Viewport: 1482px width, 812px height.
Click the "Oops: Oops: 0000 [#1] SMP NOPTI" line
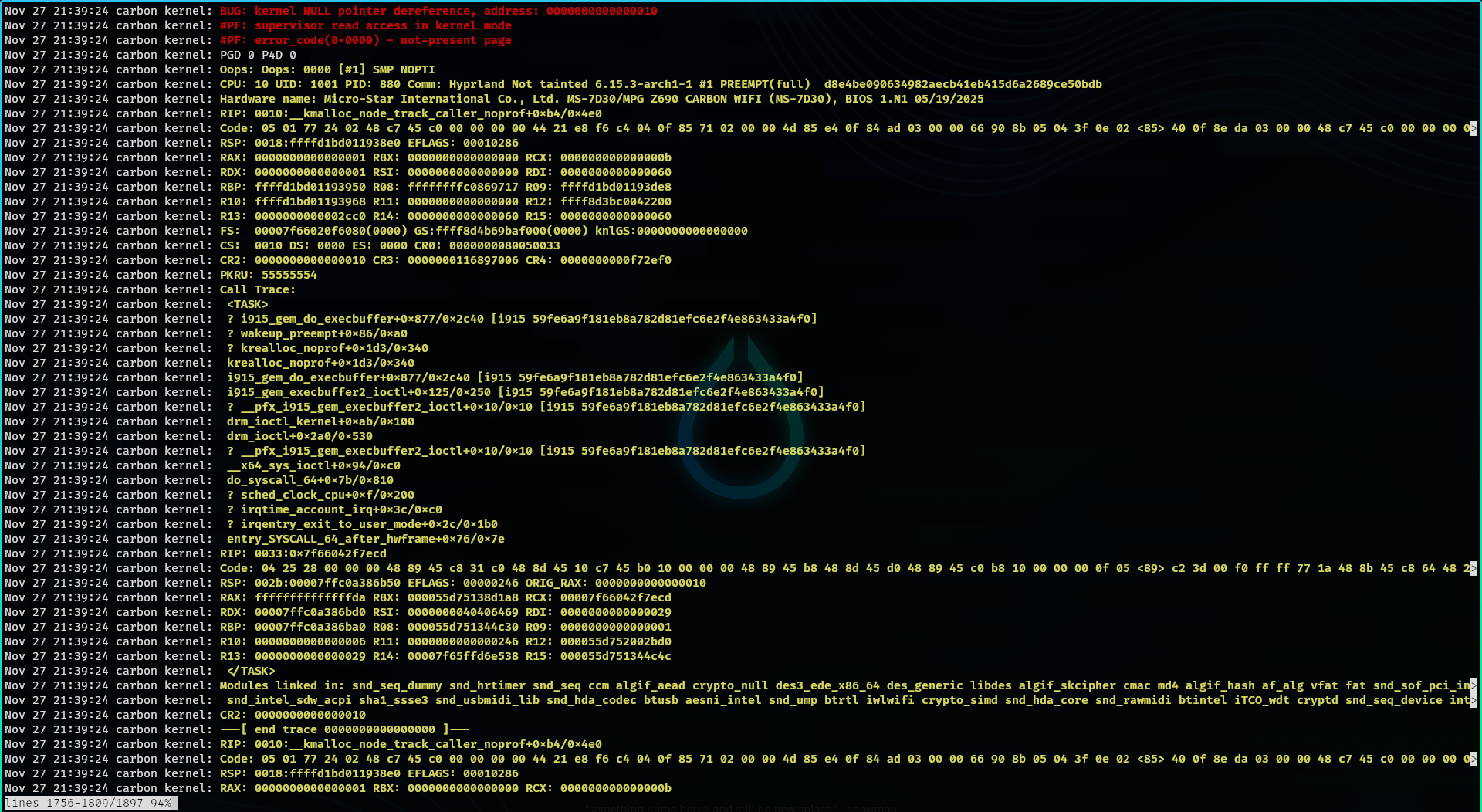point(327,70)
